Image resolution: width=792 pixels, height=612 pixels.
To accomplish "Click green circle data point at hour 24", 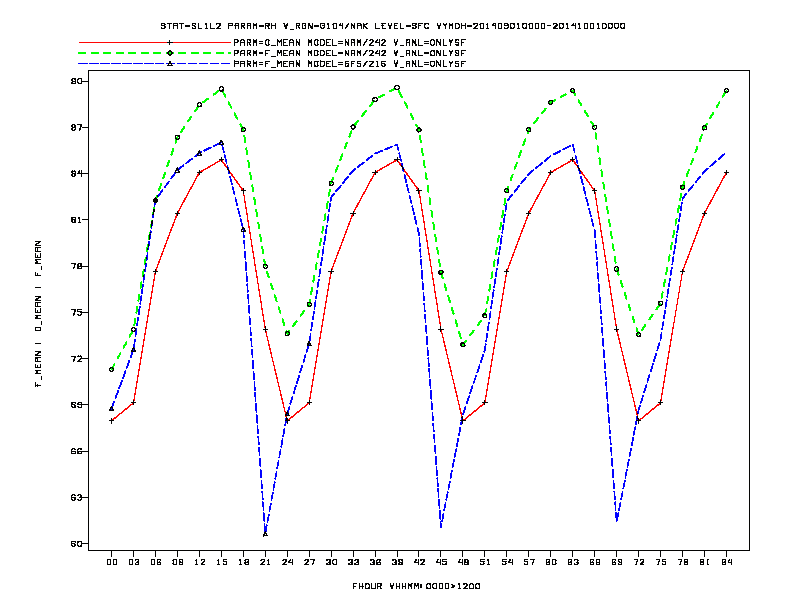I will [287, 333].
